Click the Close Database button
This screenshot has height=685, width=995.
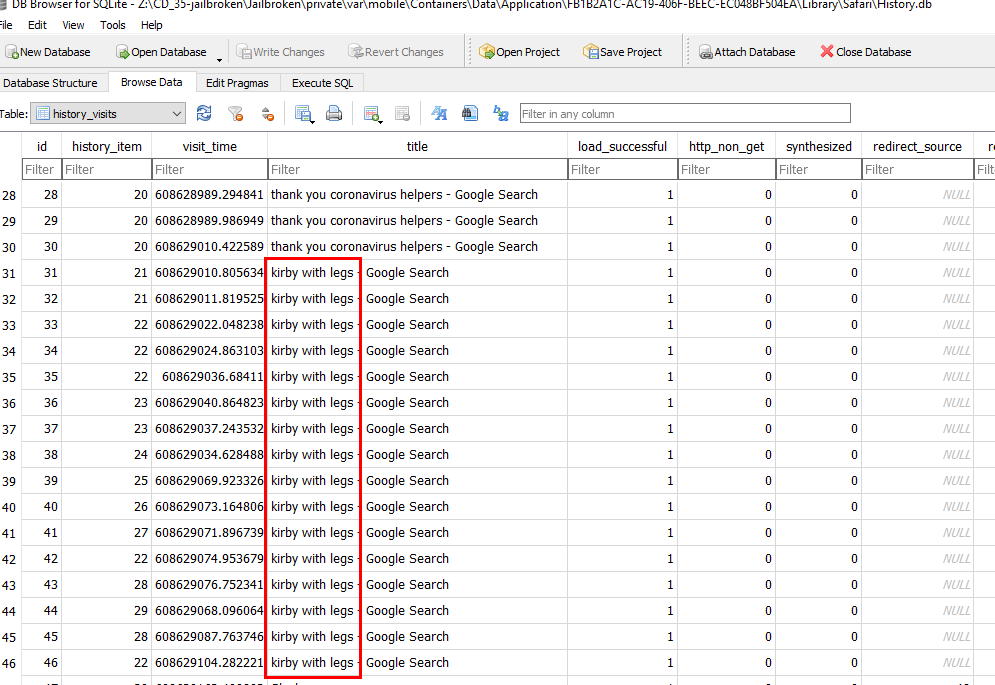click(x=865, y=52)
